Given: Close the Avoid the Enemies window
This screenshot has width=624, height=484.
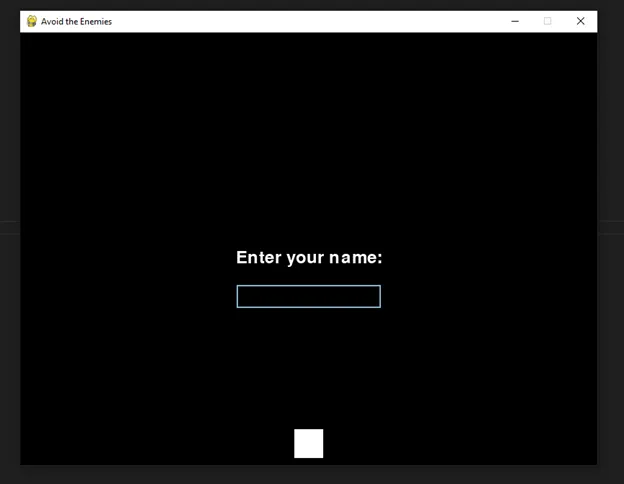Looking at the screenshot, I should 581,21.
